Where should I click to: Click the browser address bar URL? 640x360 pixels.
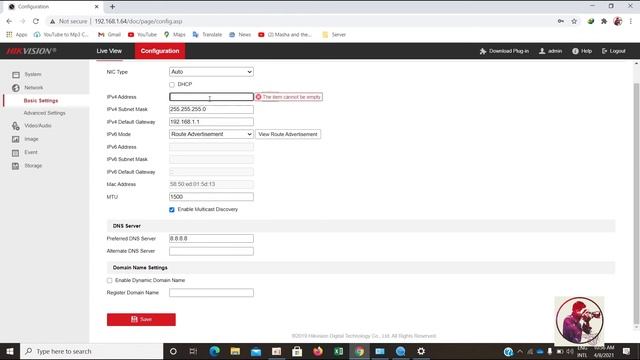point(138,21)
